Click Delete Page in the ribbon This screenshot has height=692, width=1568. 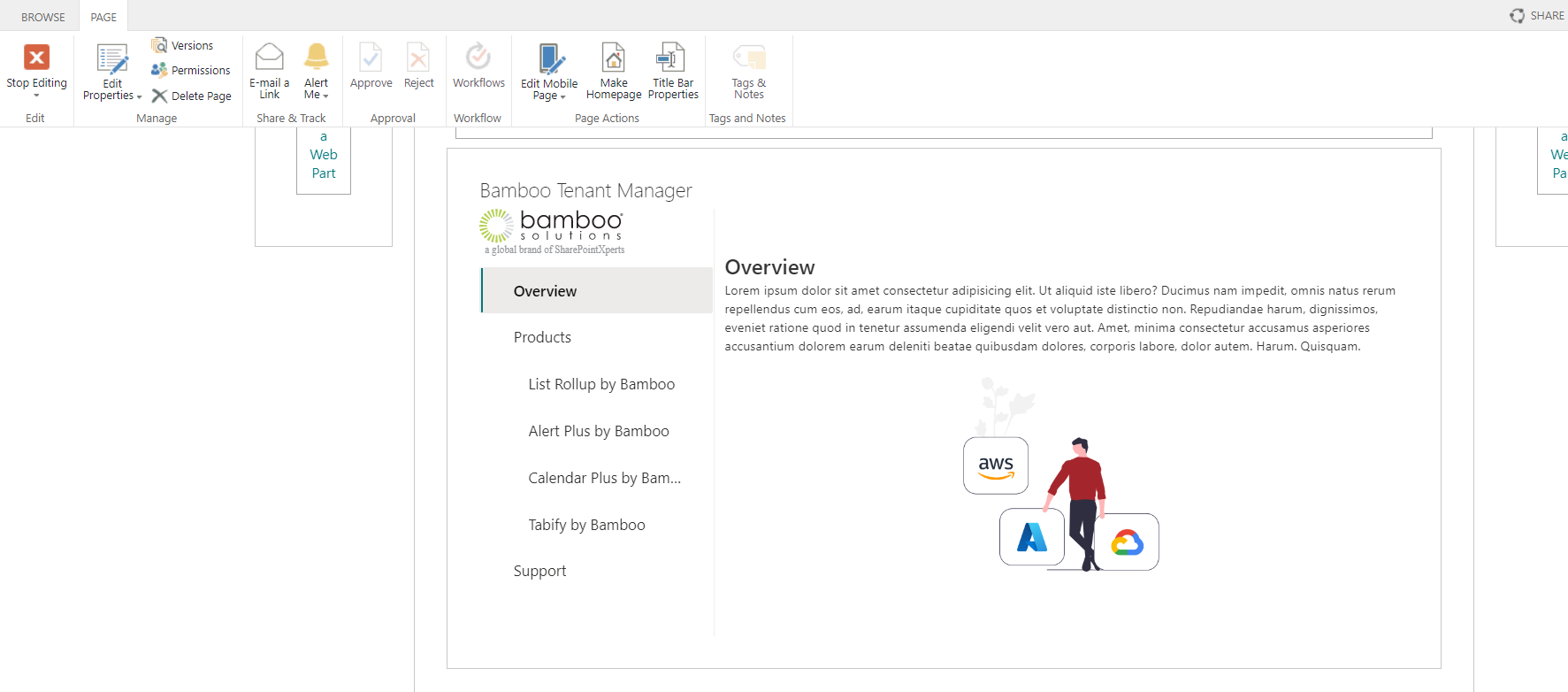(191, 96)
